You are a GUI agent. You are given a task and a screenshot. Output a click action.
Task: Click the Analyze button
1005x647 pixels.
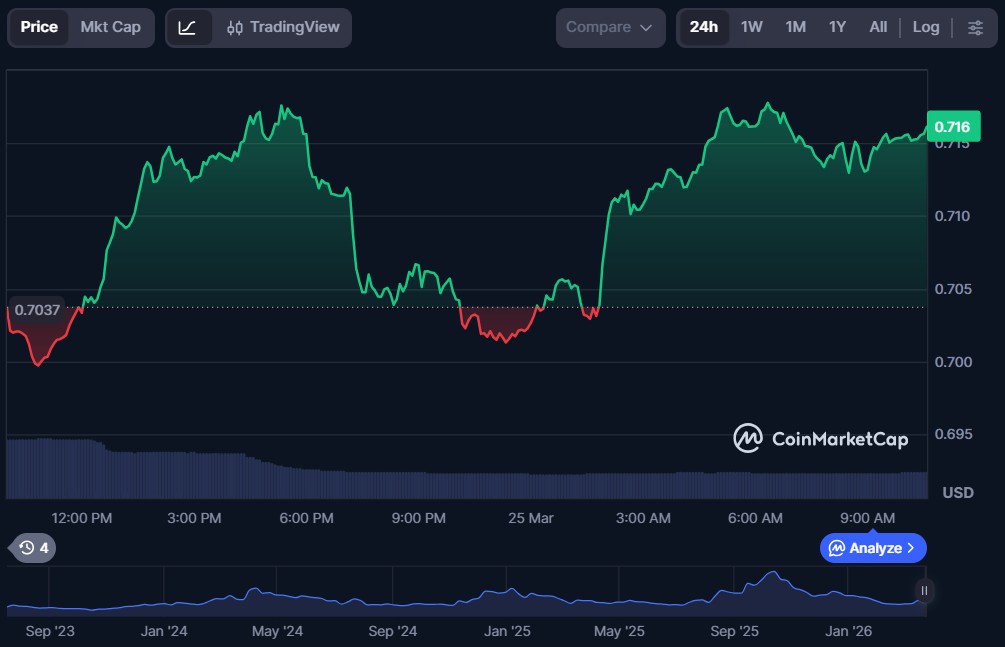[x=872, y=548]
